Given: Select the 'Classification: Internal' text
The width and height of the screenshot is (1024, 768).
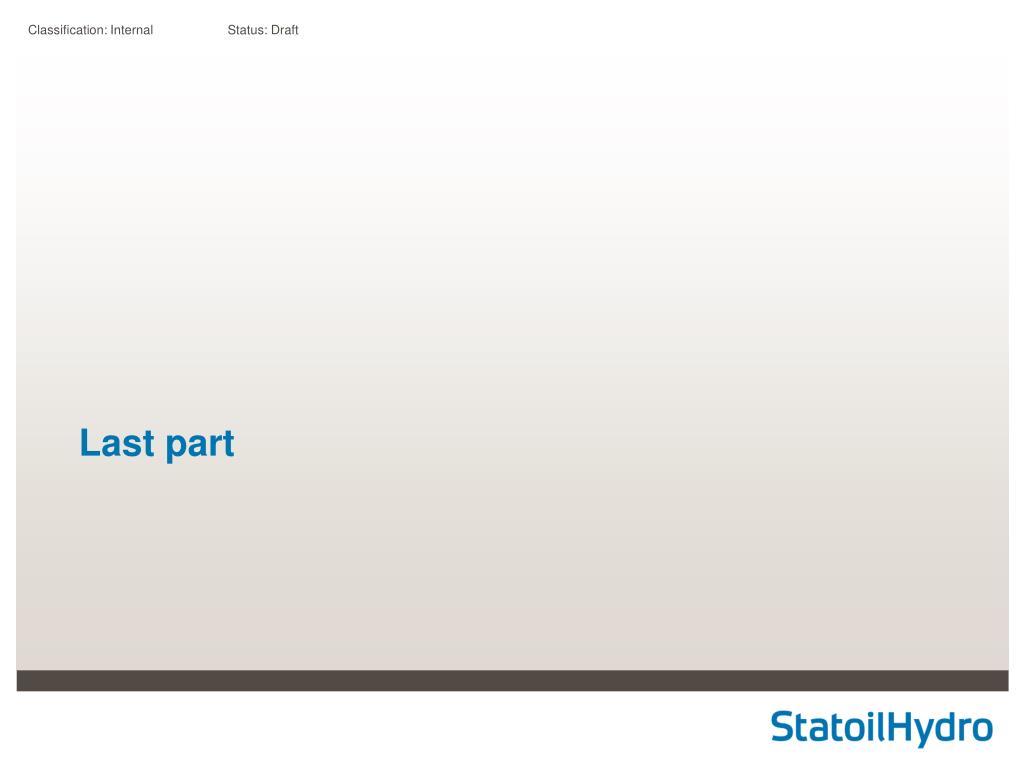Looking at the screenshot, I should 90,30.
